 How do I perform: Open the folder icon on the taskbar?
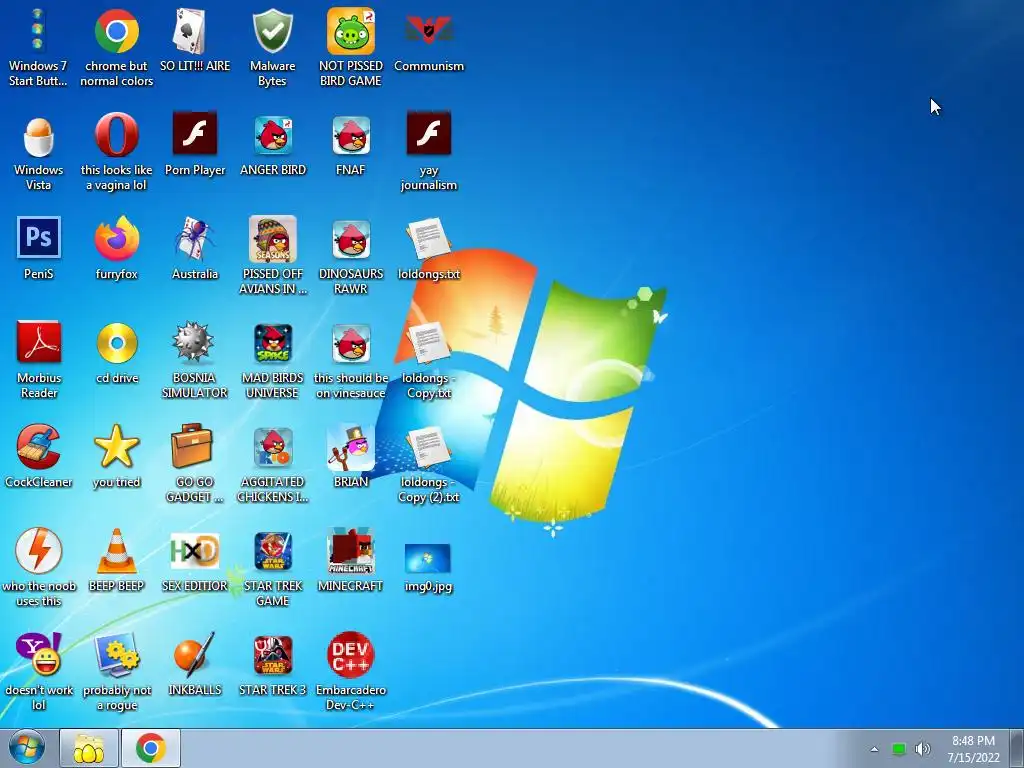89,748
